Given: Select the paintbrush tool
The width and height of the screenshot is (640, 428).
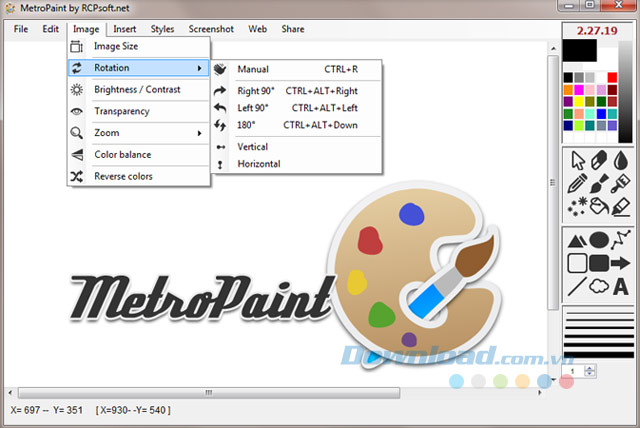Looking at the screenshot, I should [599, 183].
